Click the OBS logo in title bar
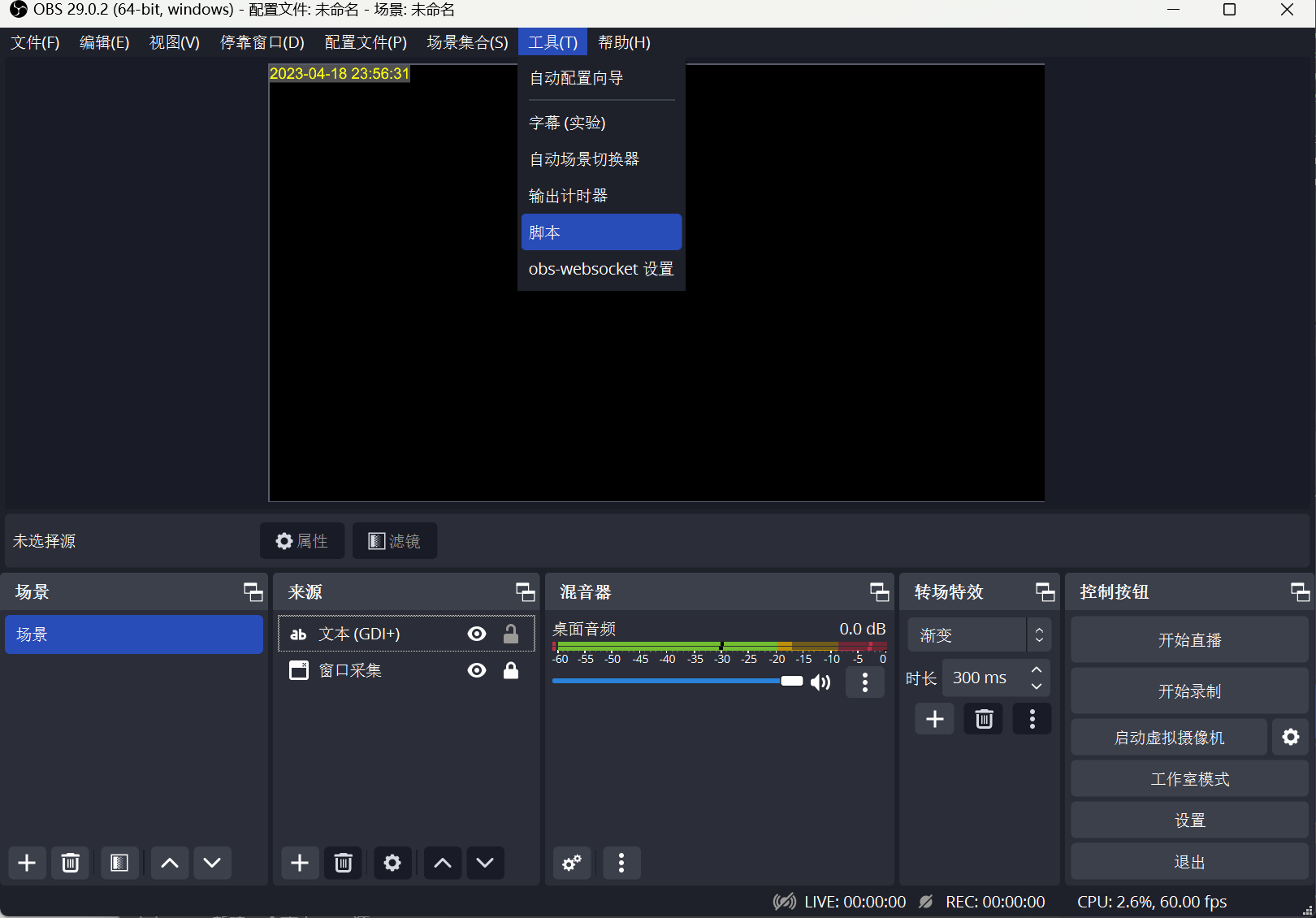 coord(18,10)
